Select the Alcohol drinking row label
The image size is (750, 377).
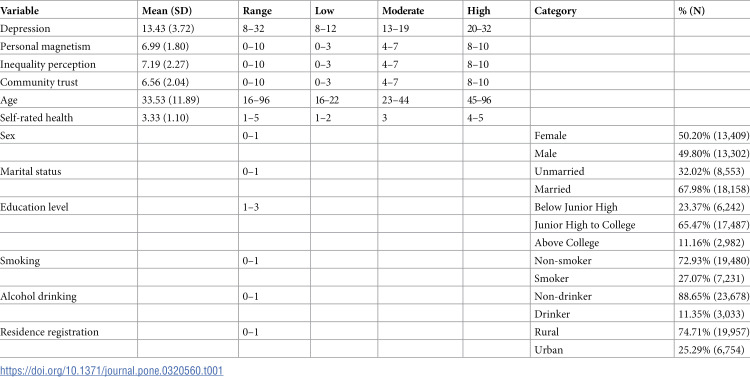pyautogui.click(x=38, y=297)
